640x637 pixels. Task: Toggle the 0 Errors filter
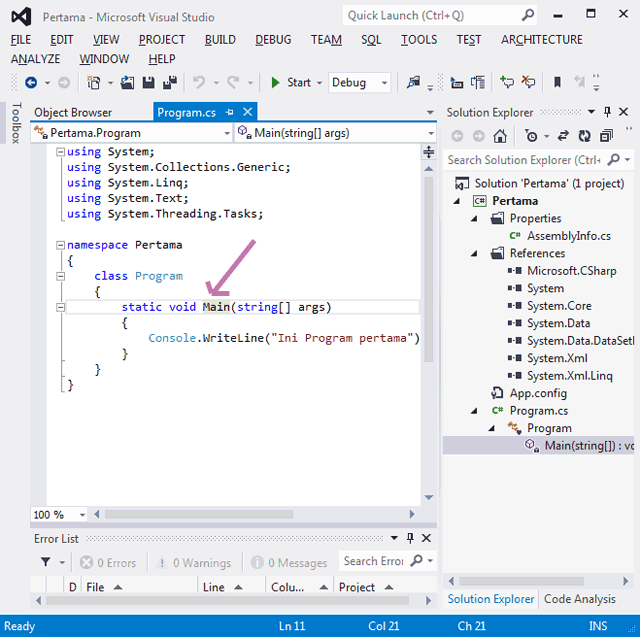pyautogui.click(x=108, y=563)
